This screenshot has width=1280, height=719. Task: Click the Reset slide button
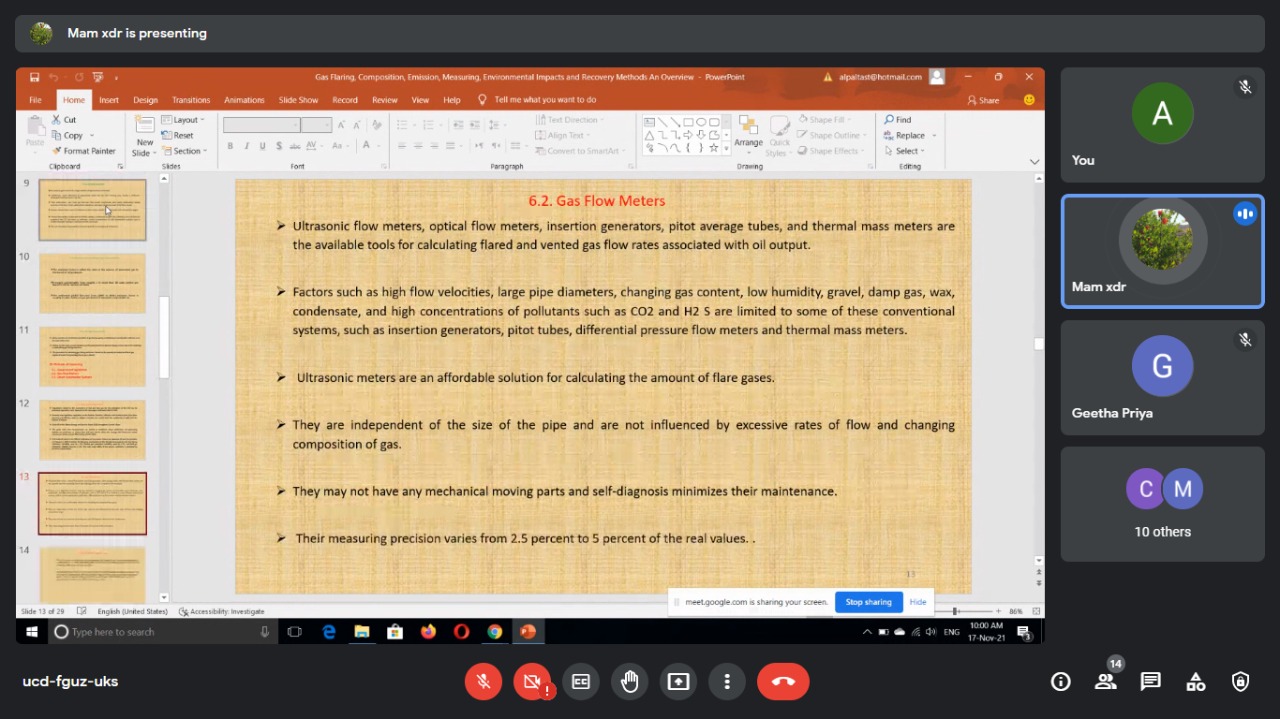coord(178,135)
